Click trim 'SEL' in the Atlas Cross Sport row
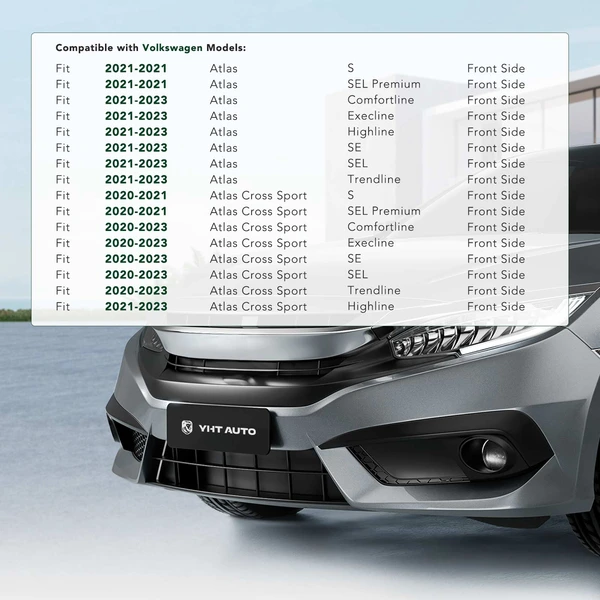 coord(357,275)
